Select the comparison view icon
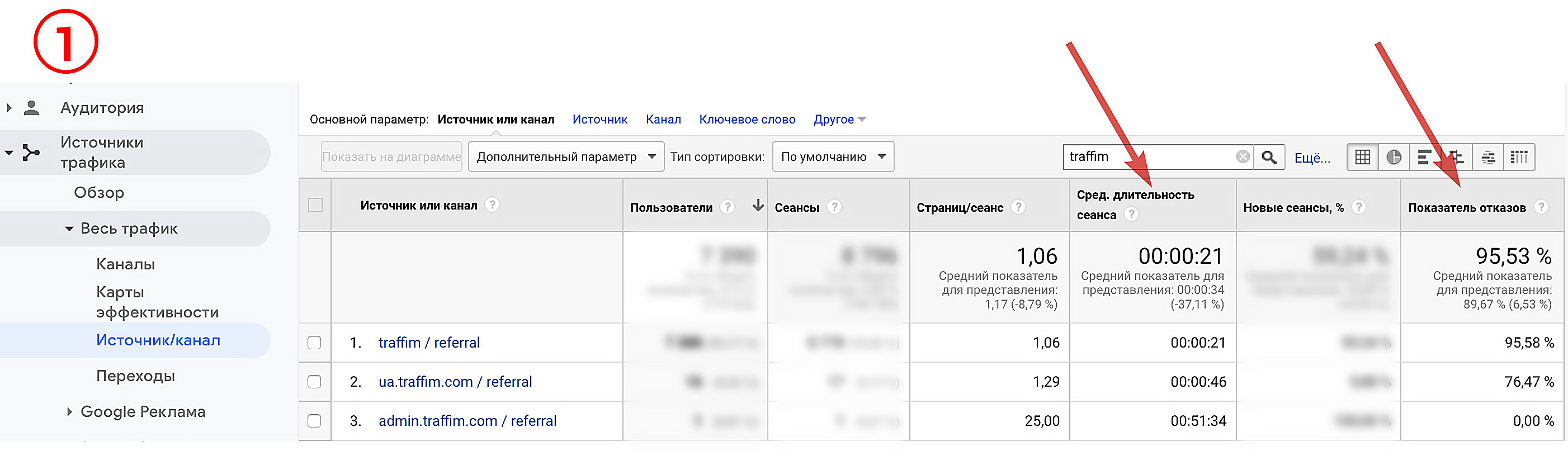1568x475 pixels. click(1457, 157)
